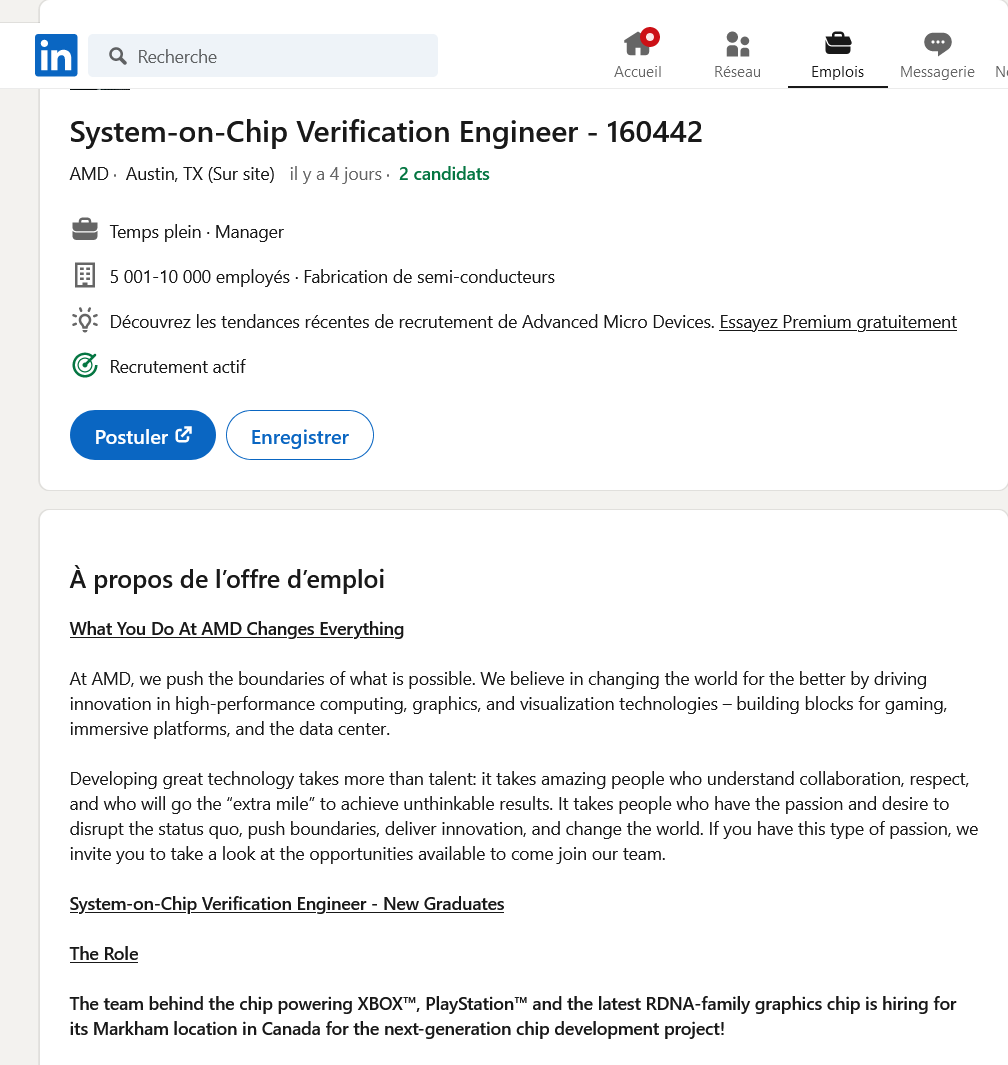Screen dimensions: 1008x1065
Task: Click the magnifying glass search icon
Action: (x=118, y=56)
